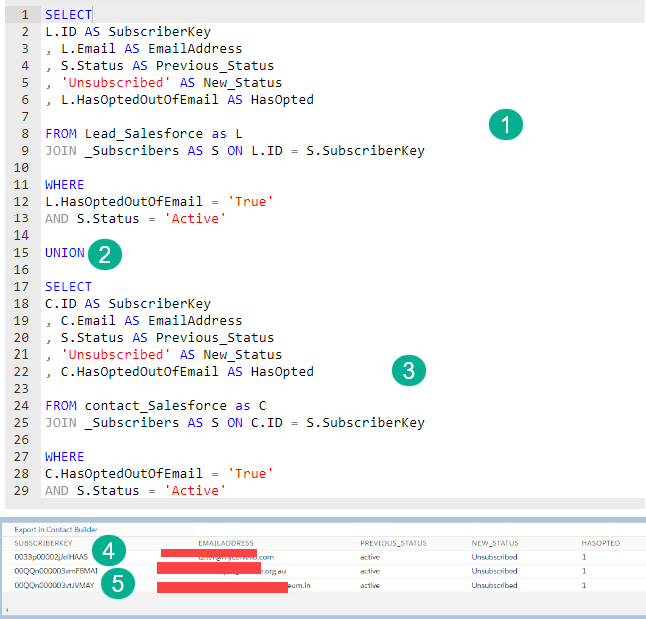Click the green circle numbered 1

pos(506,125)
